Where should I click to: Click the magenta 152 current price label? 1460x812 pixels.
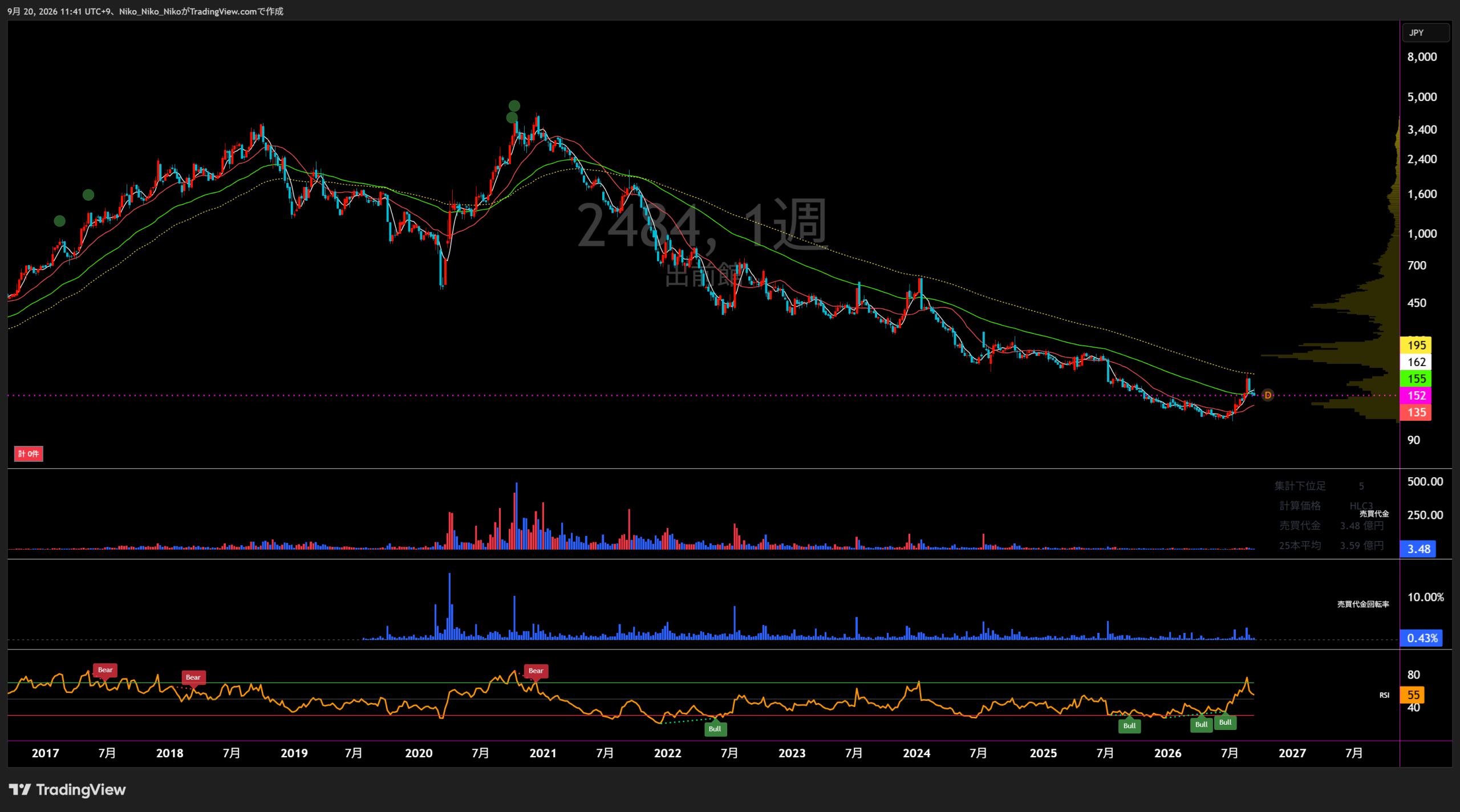[1416, 396]
